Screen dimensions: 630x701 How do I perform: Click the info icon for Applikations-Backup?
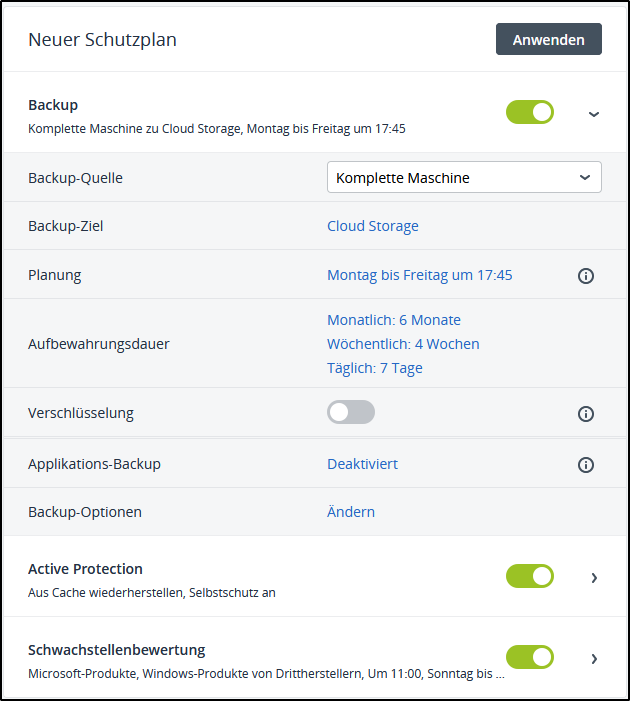point(586,464)
